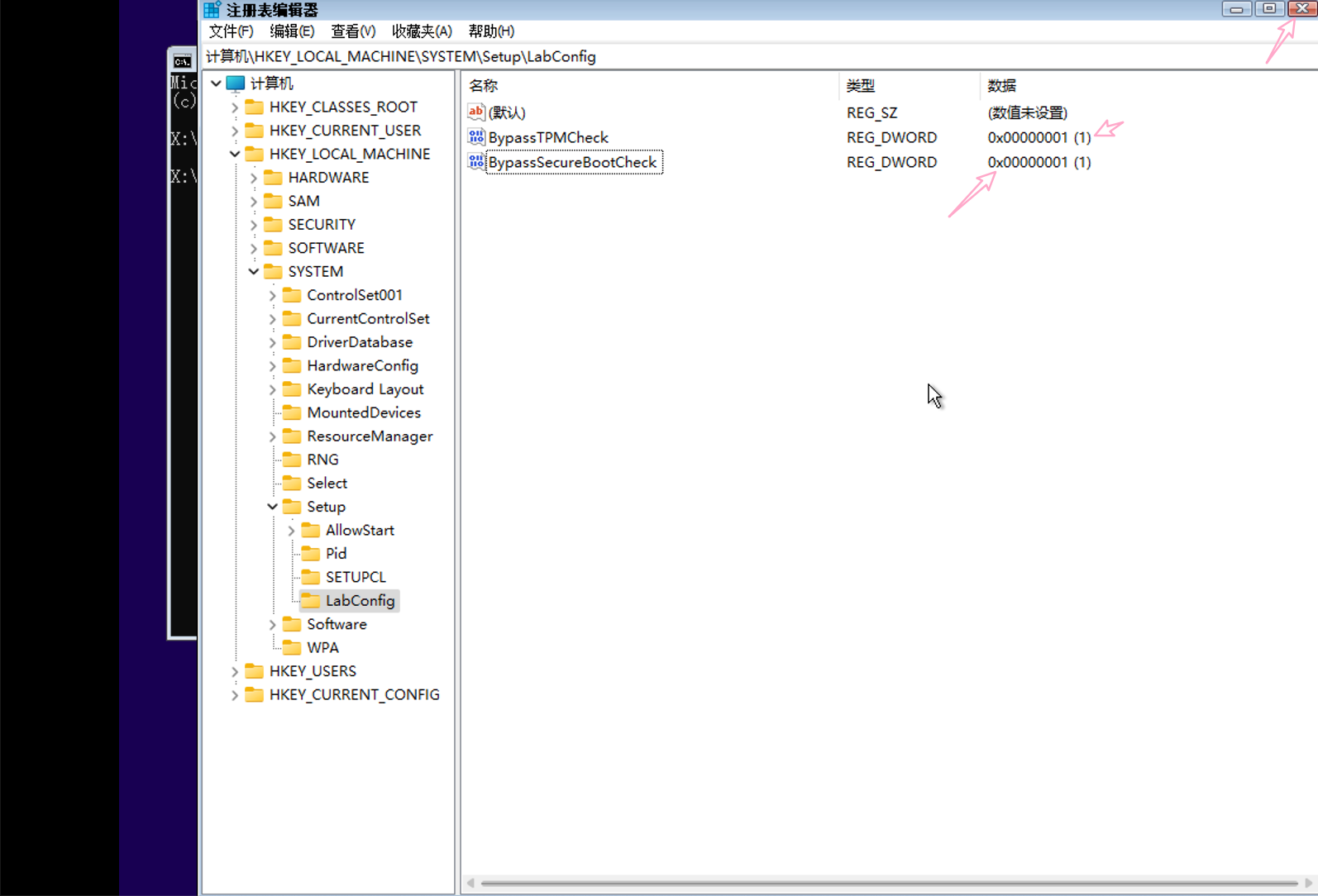Image resolution: width=1318 pixels, height=896 pixels.
Task: Collapse the Setup key branch
Action: pyautogui.click(x=273, y=507)
